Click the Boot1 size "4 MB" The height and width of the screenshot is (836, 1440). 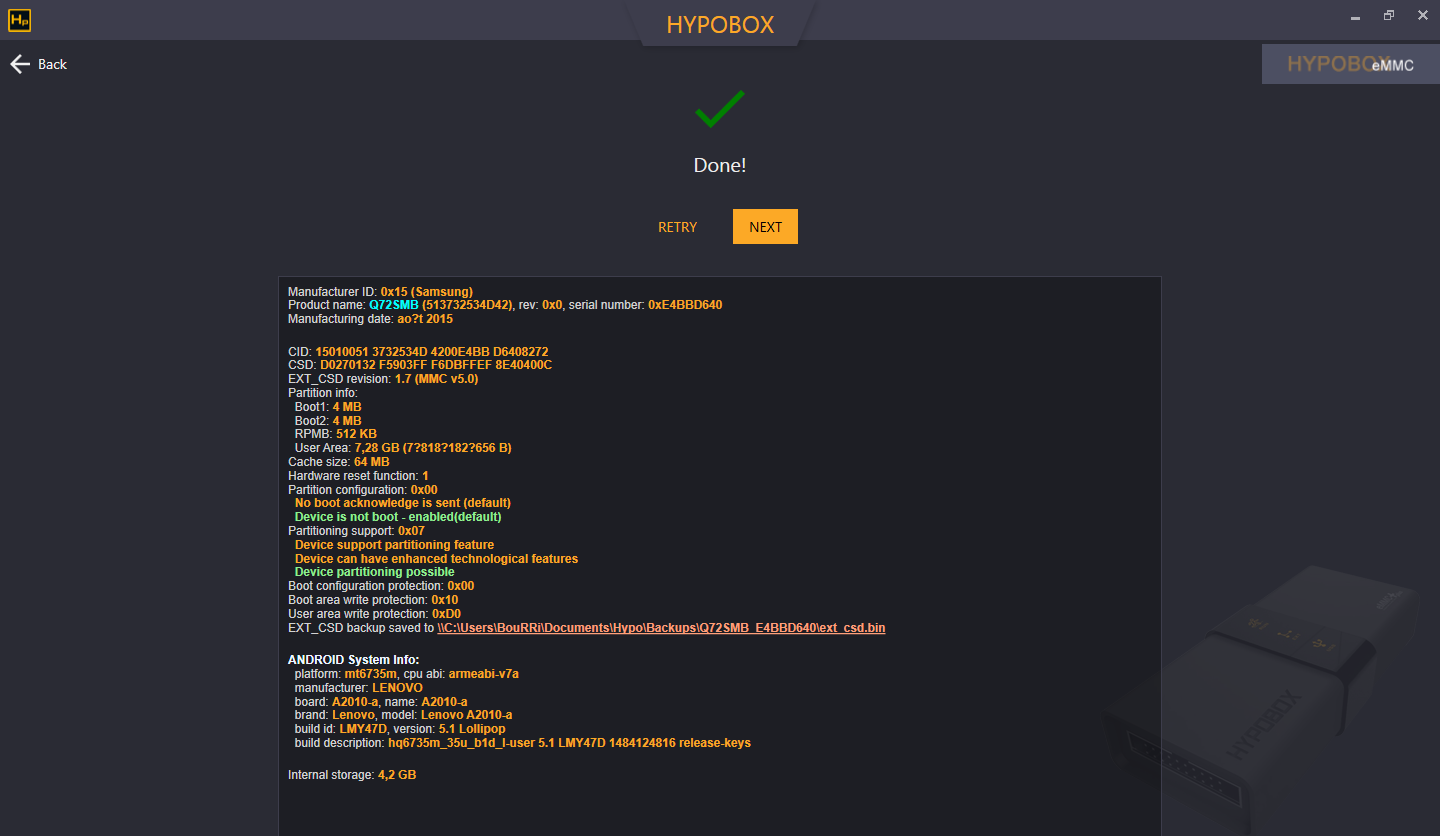(347, 407)
